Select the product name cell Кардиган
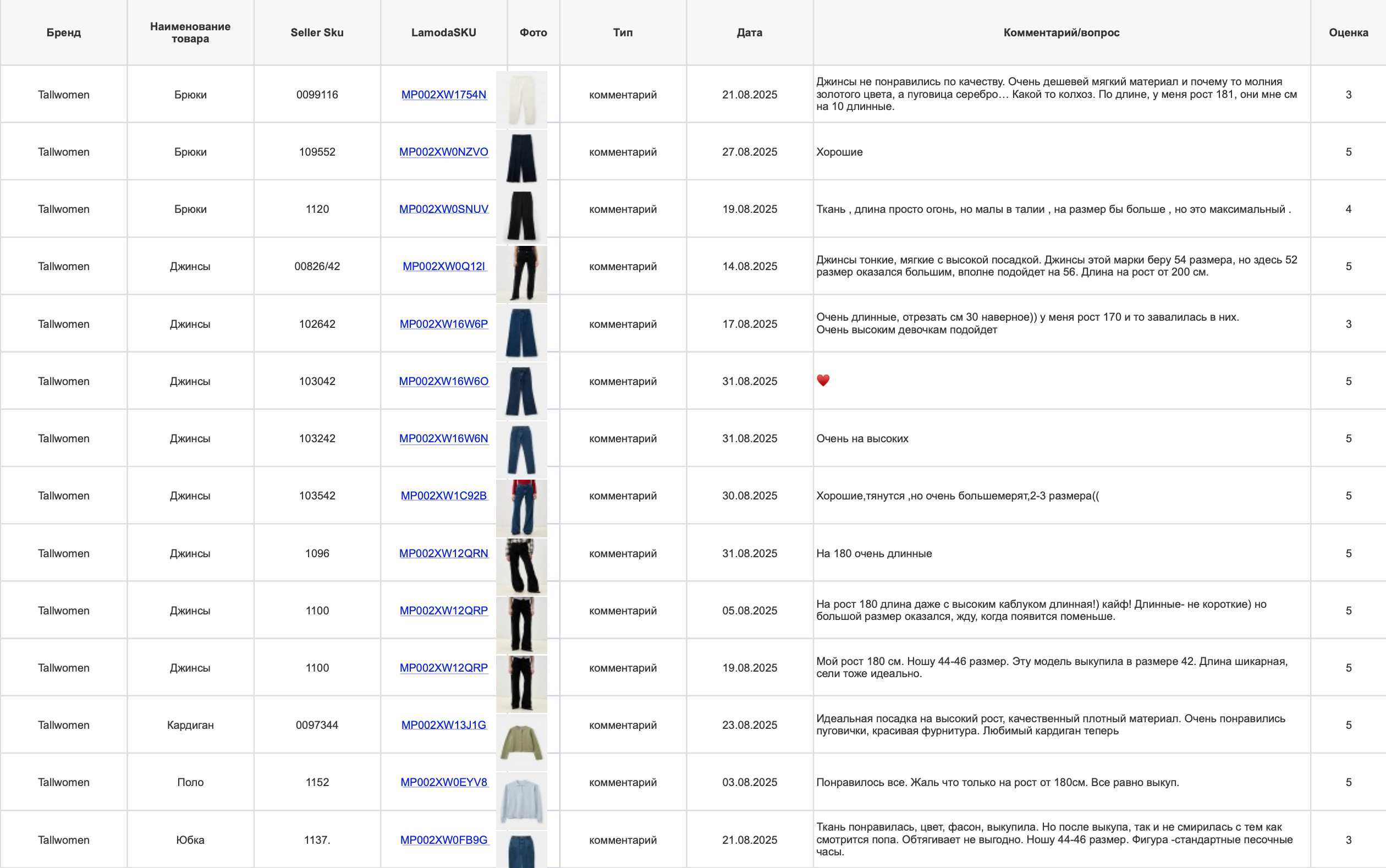 coord(190,725)
